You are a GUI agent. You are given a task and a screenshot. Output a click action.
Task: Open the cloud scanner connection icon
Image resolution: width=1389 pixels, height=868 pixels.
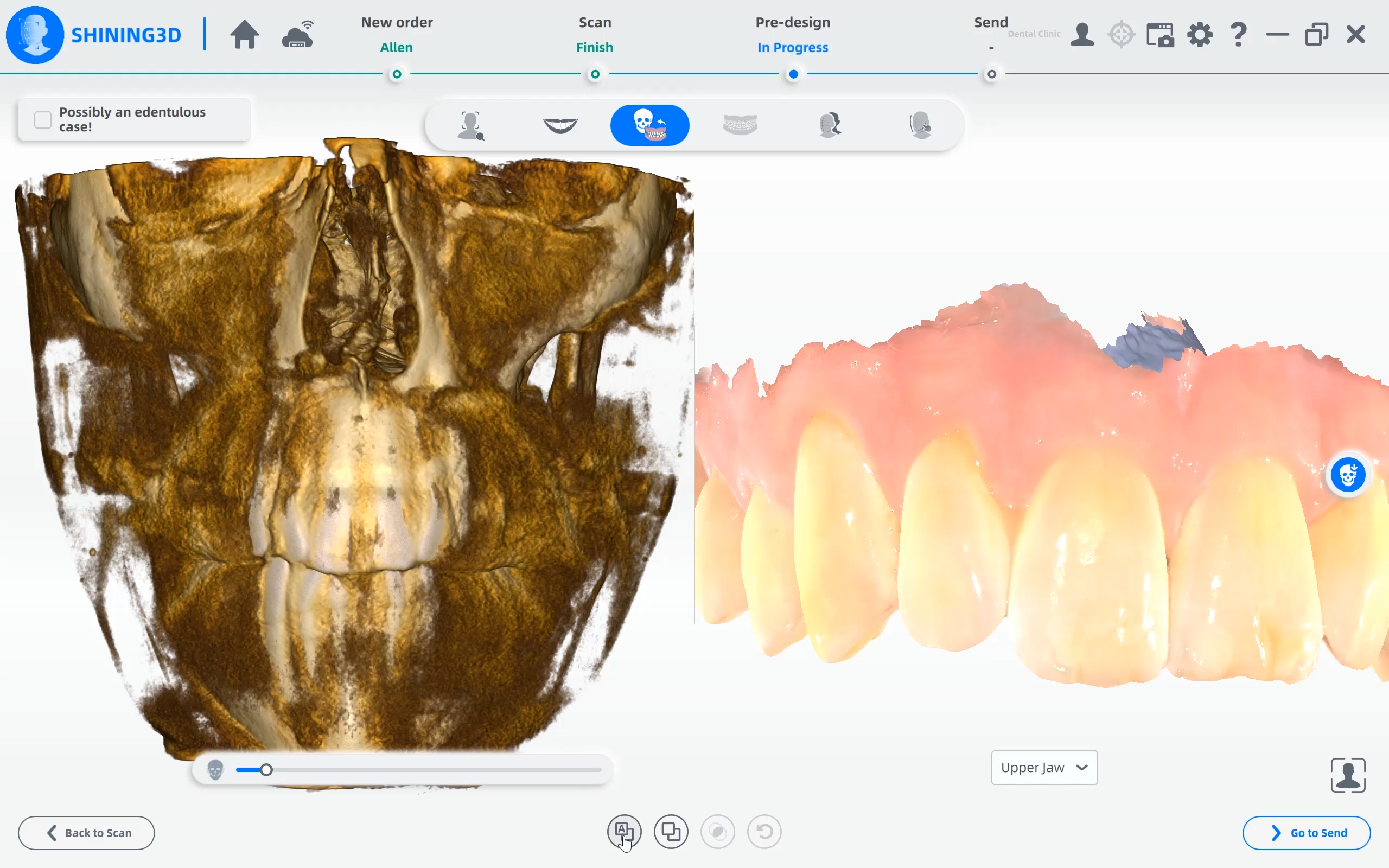coord(298,35)
